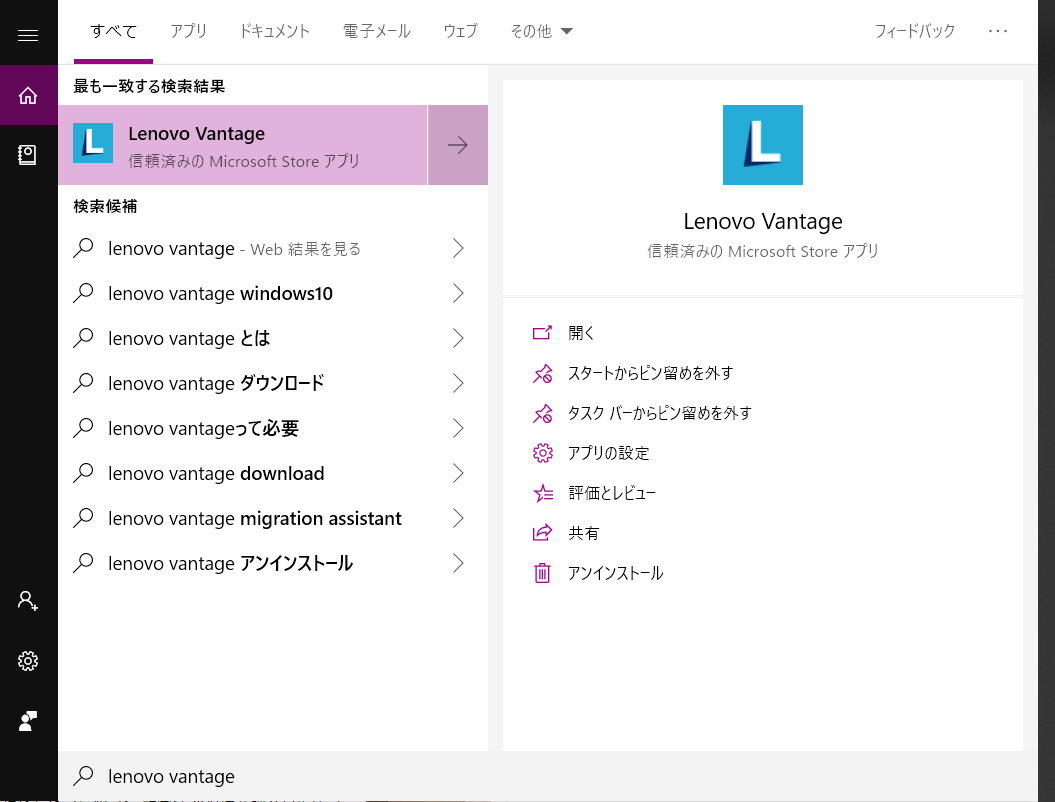Open the settings gear in sidebar
Image resolution: width=1055 pixels, height=802 pixels.
tap(28, 661)
